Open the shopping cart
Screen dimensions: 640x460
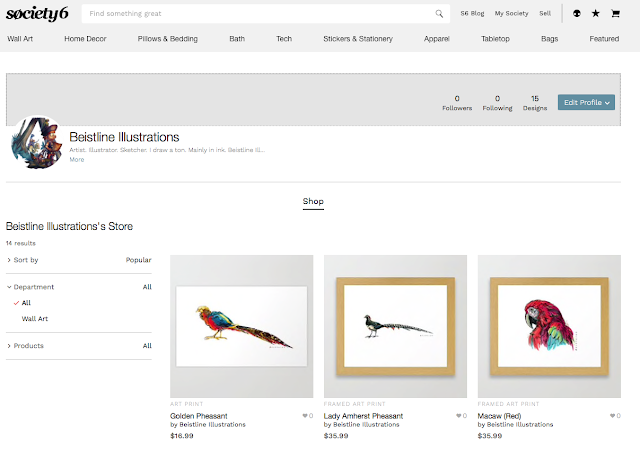(x=617, y=14)
